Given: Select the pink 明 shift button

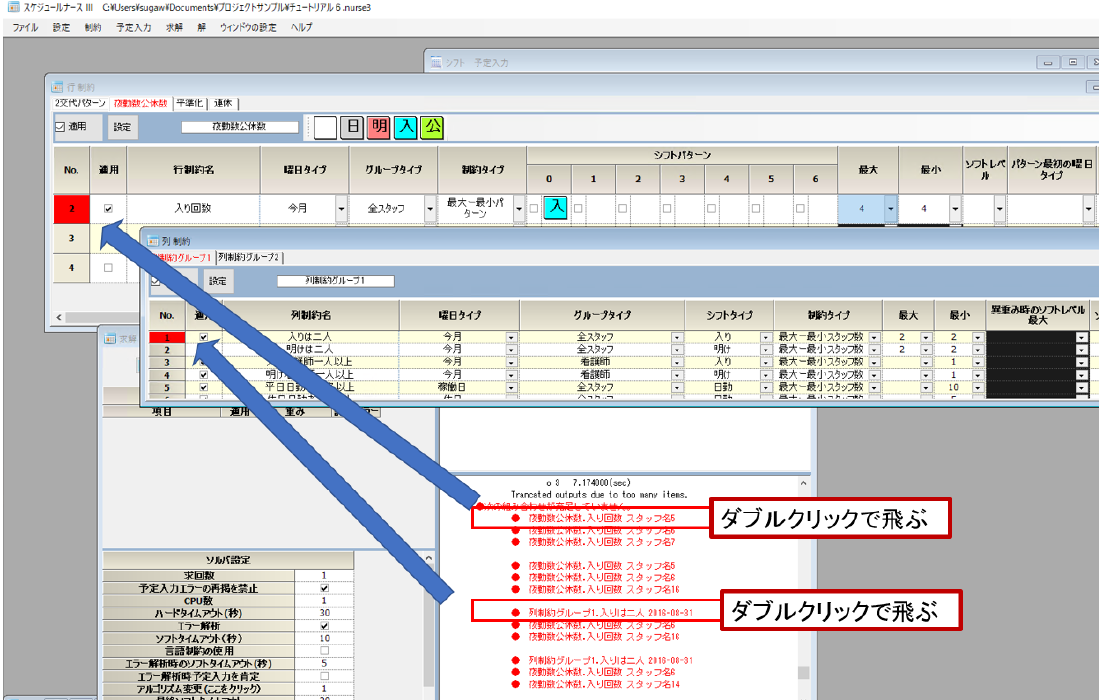Looking at the screenshot, I should point(379,128).
